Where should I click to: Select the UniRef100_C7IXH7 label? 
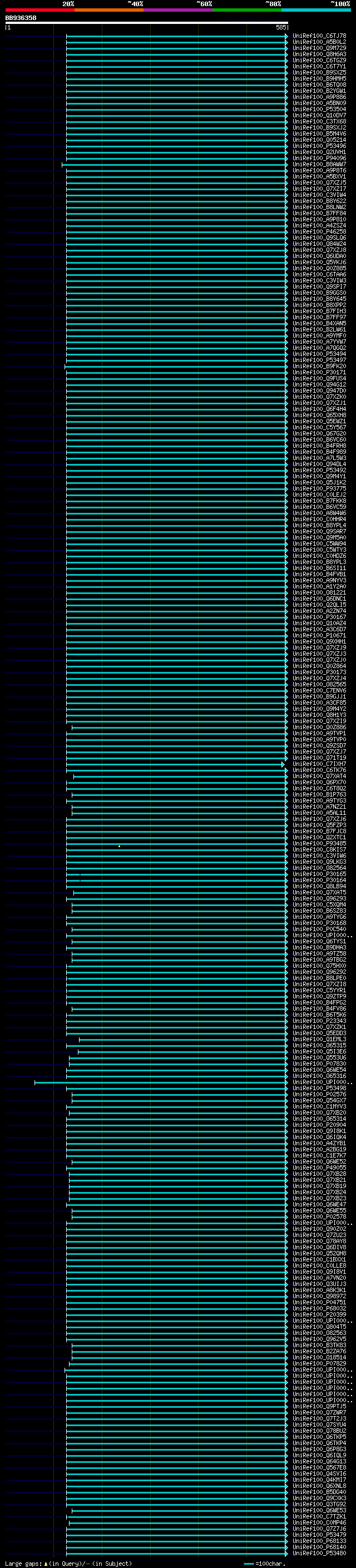click(319, 764)
